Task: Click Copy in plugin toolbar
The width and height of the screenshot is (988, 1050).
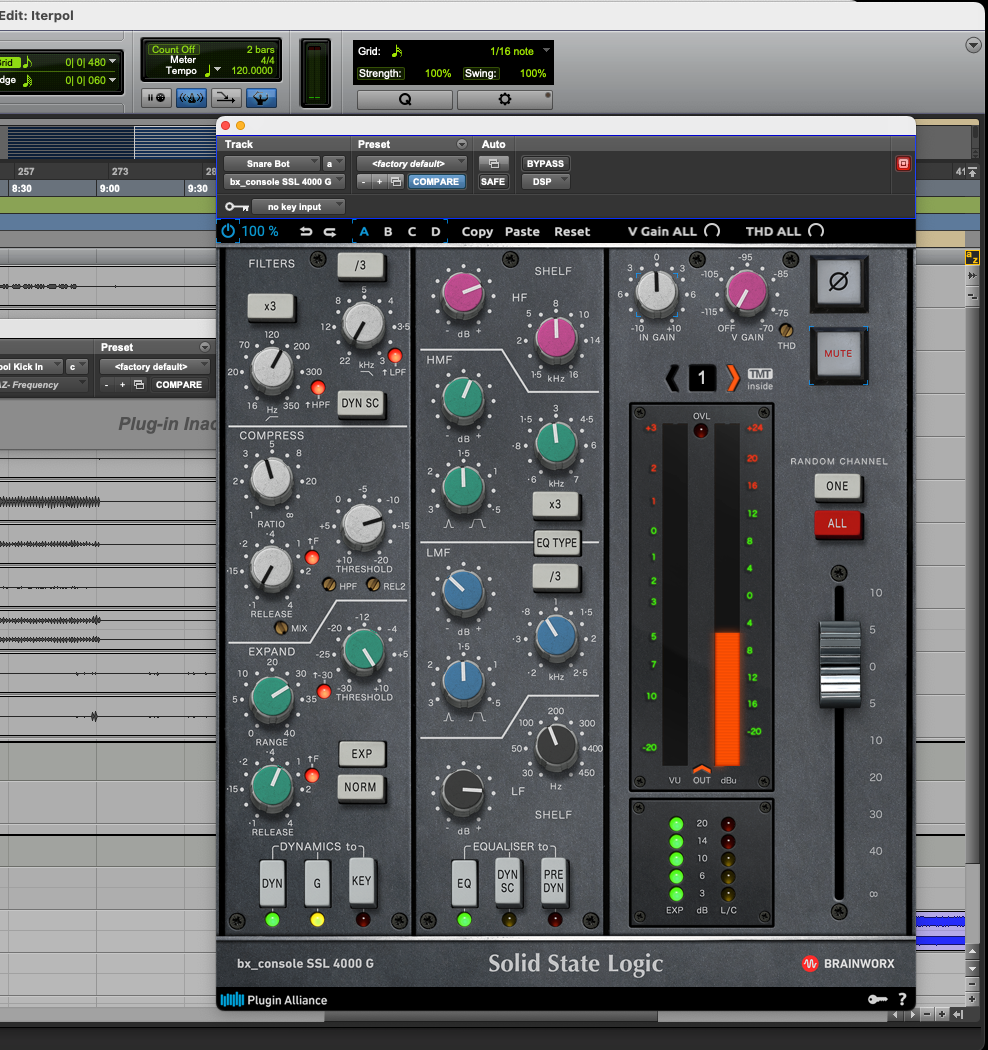Action: (x=477, y=232)
